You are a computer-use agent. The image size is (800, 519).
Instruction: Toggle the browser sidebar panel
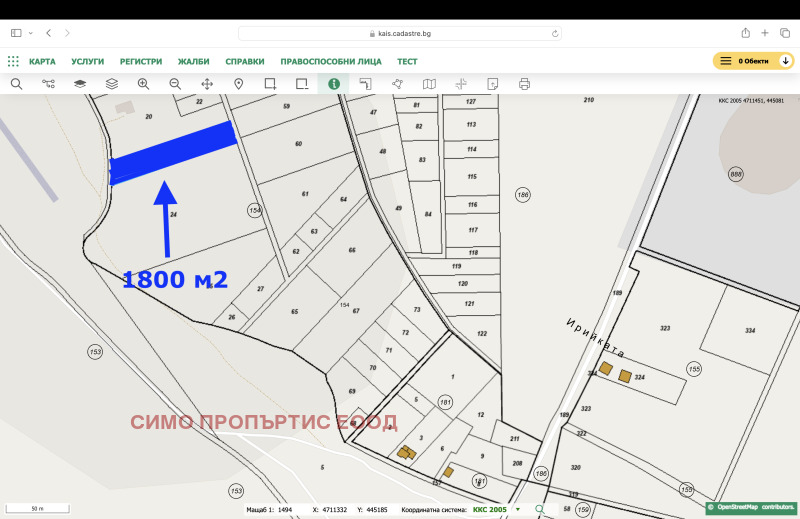pyautogui.click(x=15, y=33)
